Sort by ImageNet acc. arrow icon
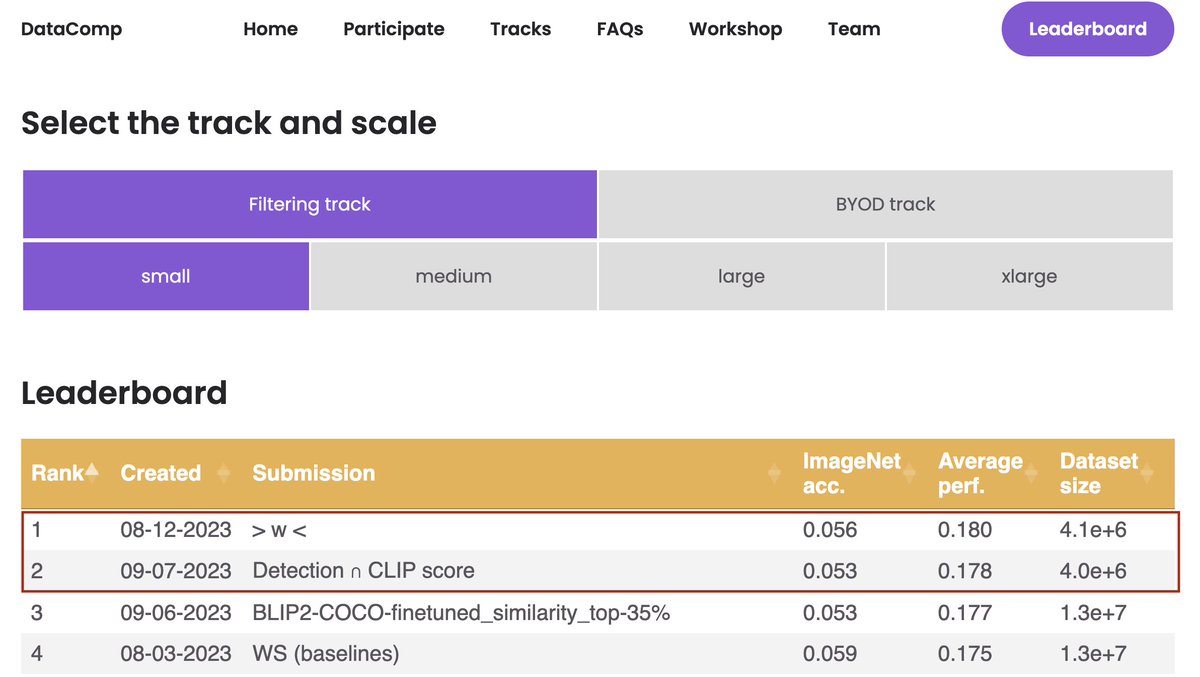Image resolution: width=1200 pixels, height=677 pixels. 910,473
